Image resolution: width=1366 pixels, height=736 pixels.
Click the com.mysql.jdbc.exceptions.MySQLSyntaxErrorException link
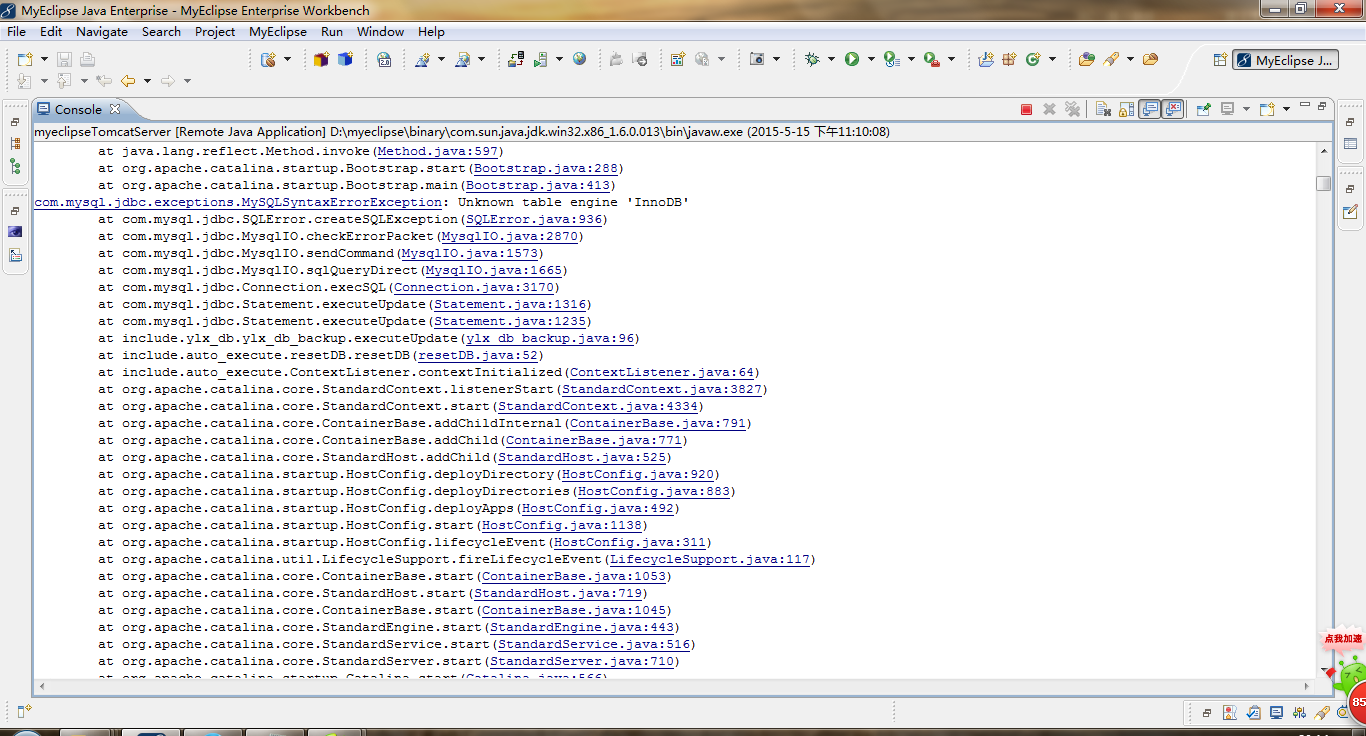[x=238, y=202]
